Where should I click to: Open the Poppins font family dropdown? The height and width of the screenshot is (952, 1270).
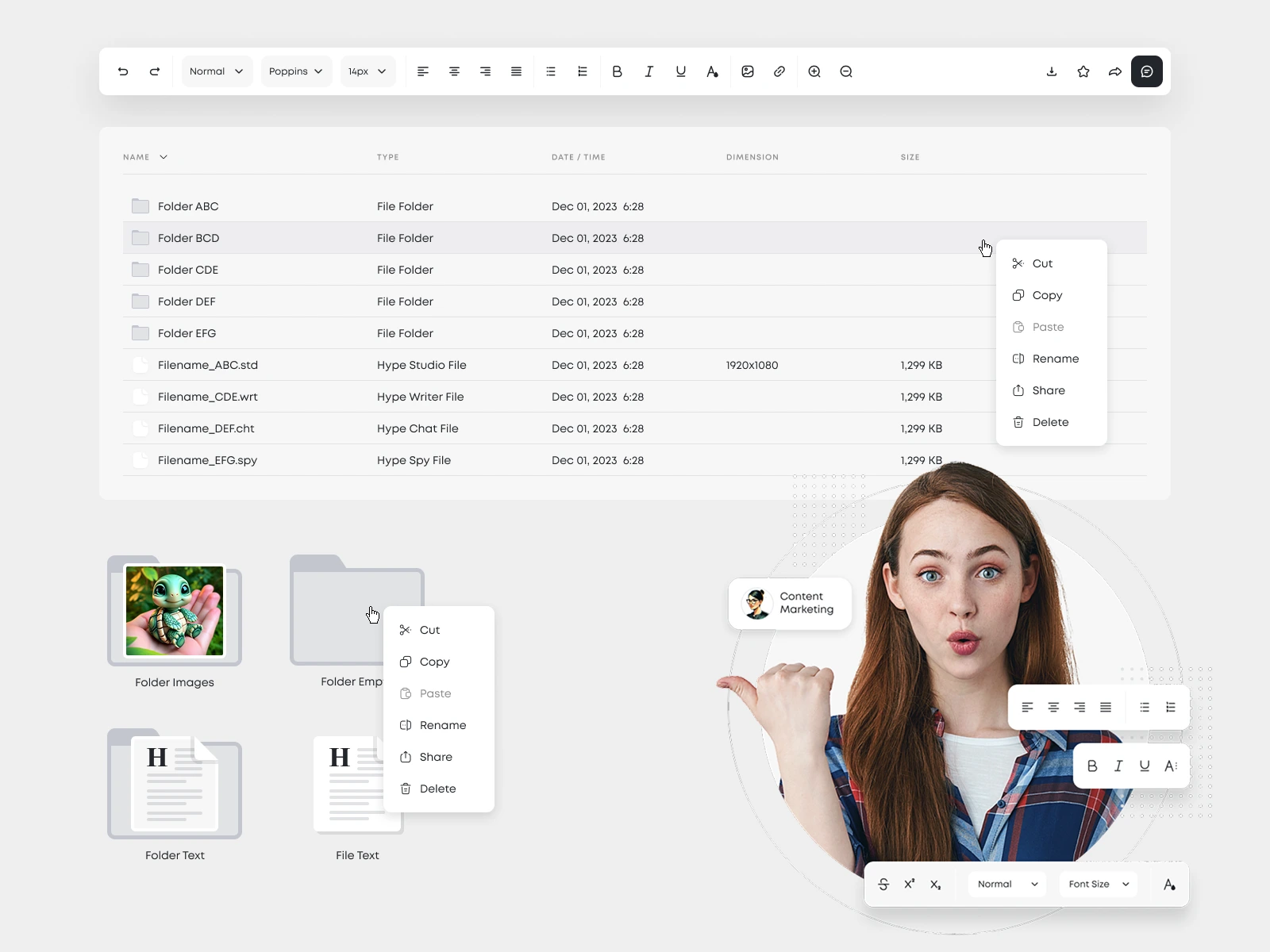tap(295, 71)
